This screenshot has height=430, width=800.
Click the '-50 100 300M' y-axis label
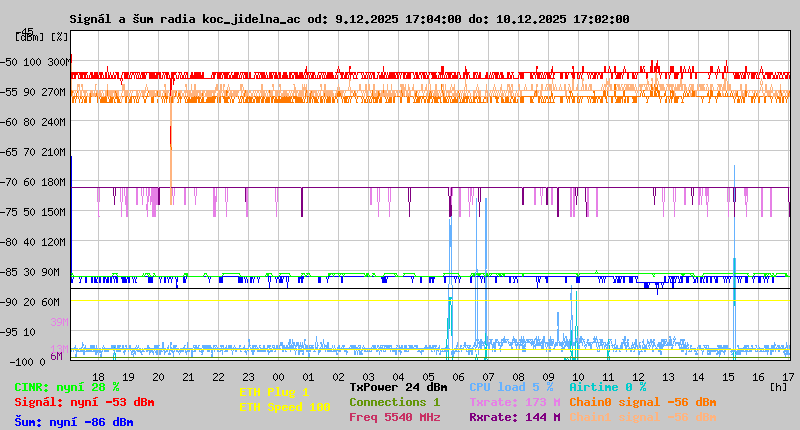pyautogui.click(x=35, y=62)
